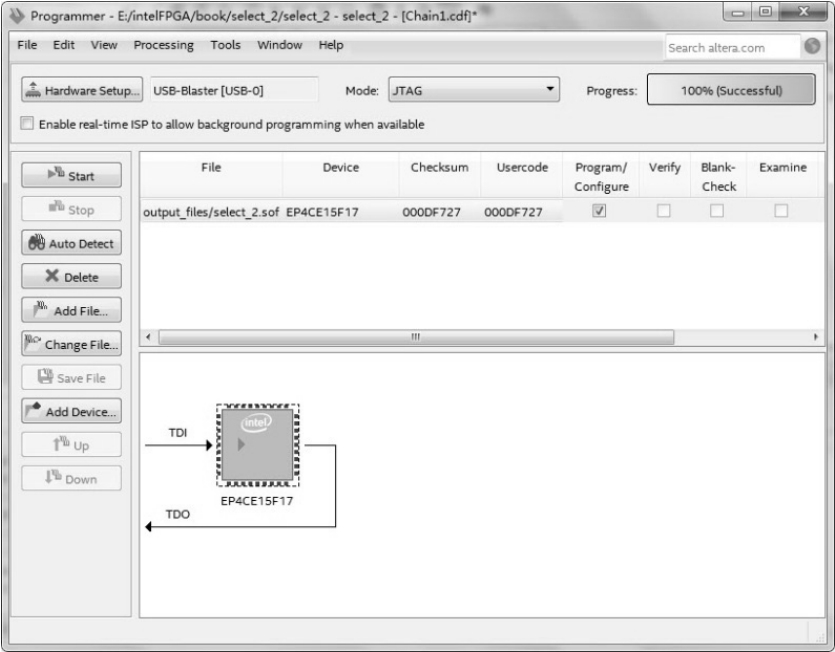835x652 pixels.
Task: Enable real-time ISP checkbox
Action: pyautogui.click(x=27, y=124)
